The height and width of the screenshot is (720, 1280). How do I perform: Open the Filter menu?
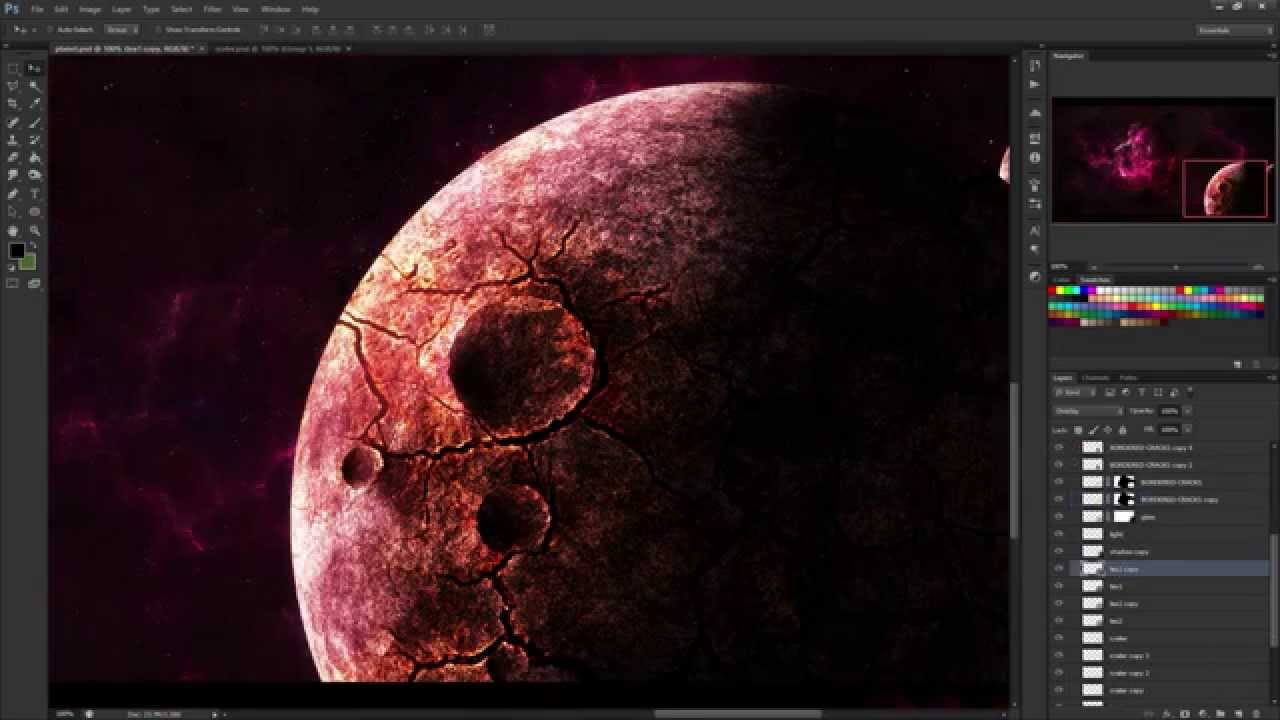click(x=212, y=9)
